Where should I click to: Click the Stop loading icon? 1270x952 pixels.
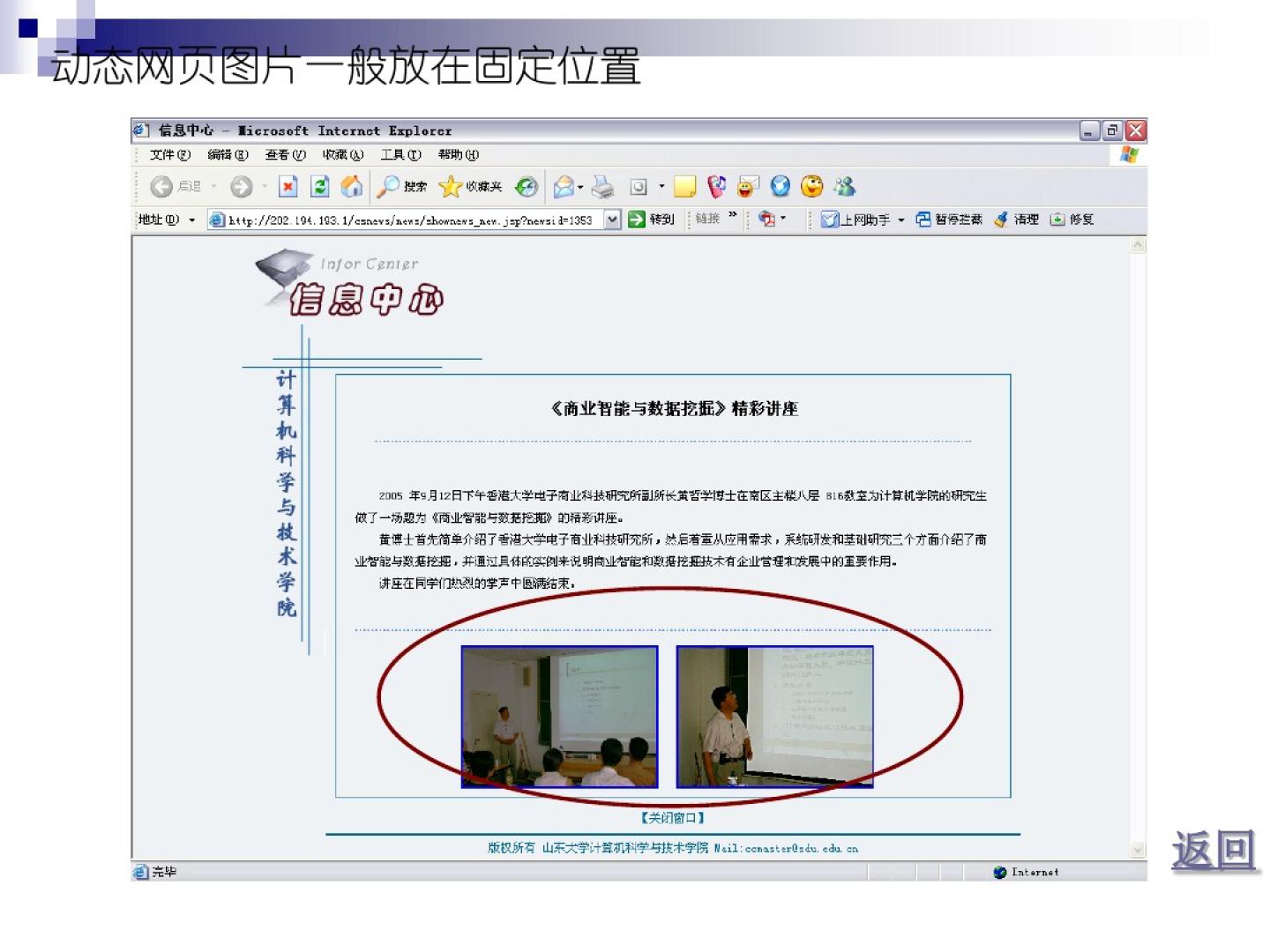tap(288, 187)
